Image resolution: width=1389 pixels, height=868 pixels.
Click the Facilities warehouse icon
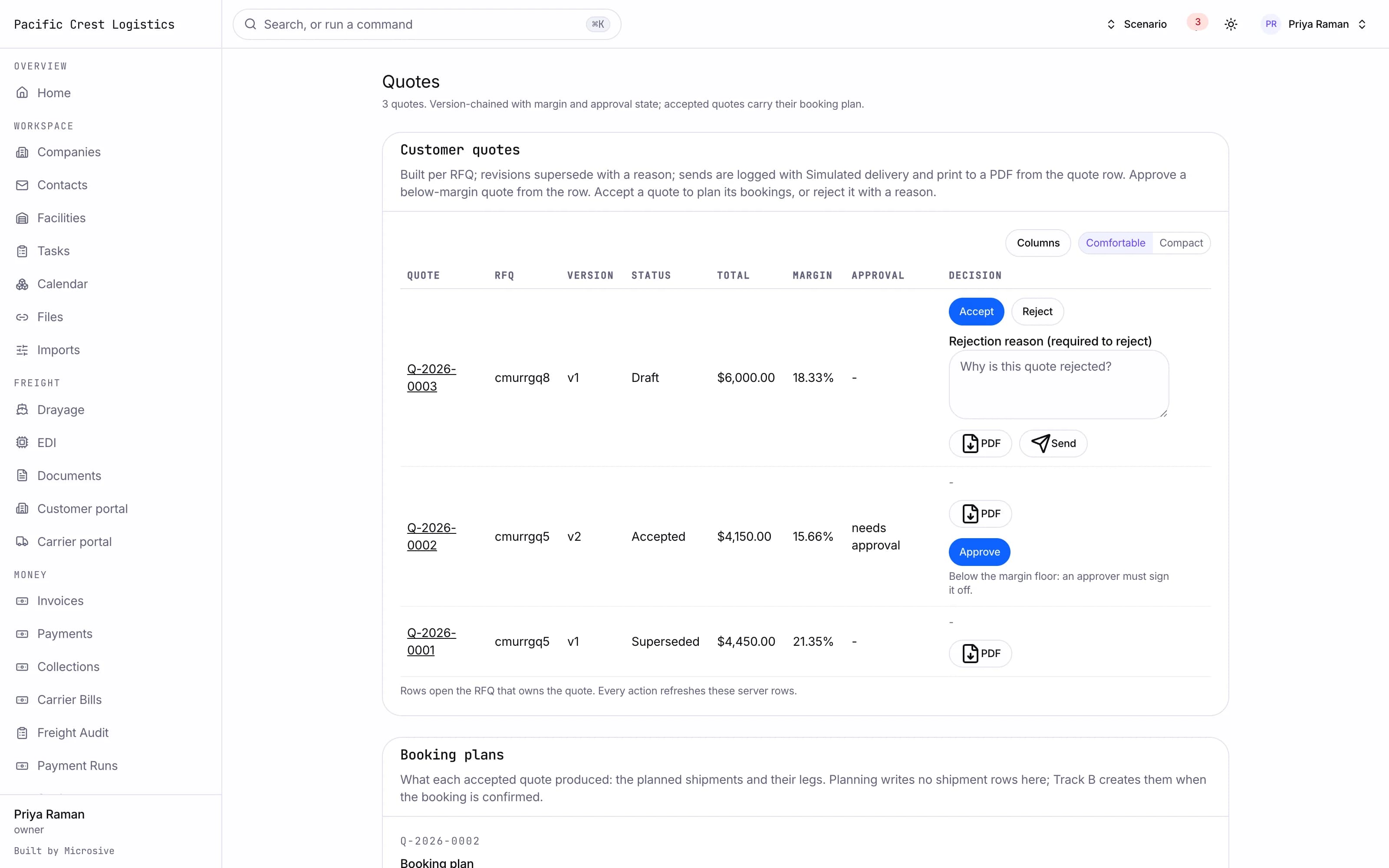tap(22, 218)
